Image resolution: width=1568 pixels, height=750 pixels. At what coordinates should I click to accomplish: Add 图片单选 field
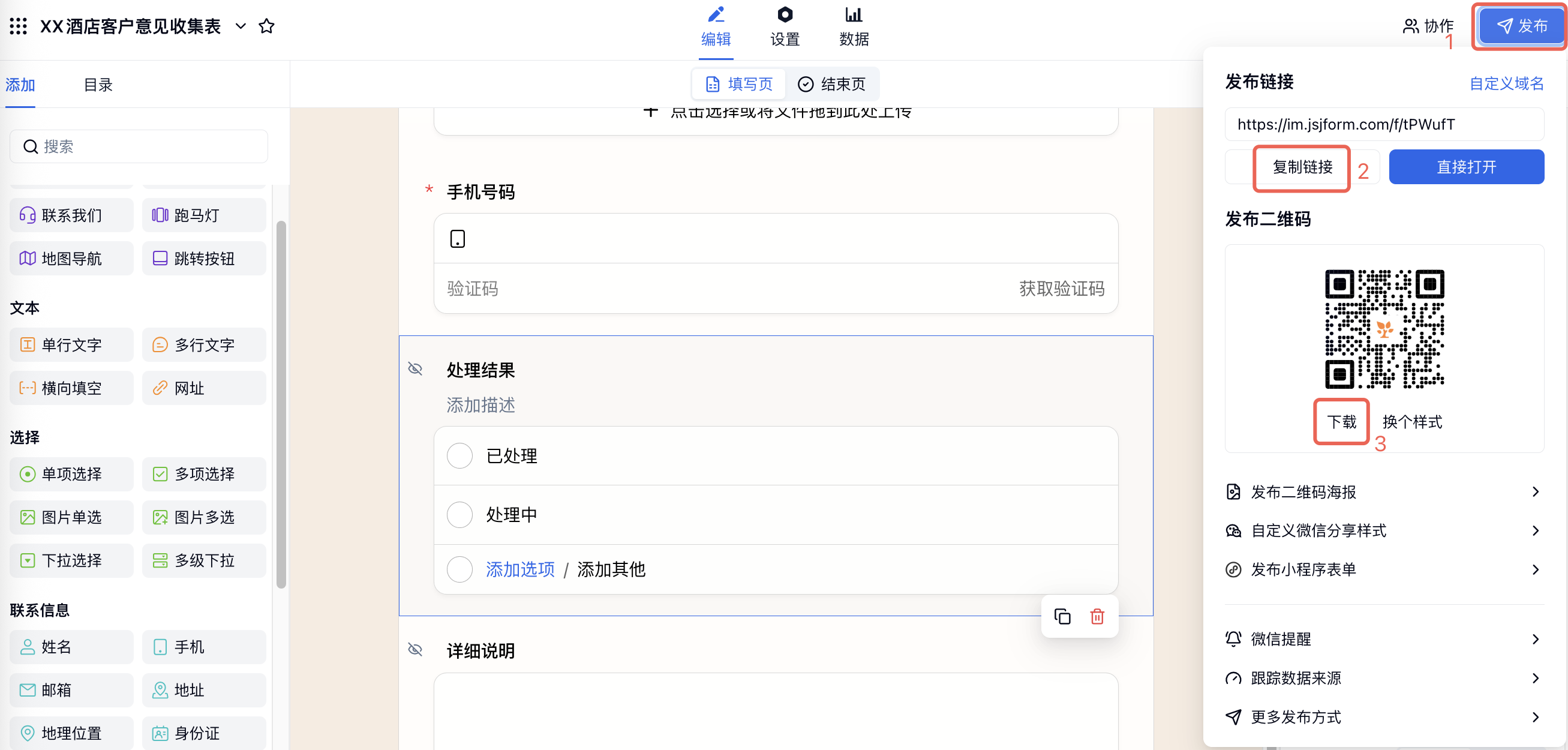point(72,517)
